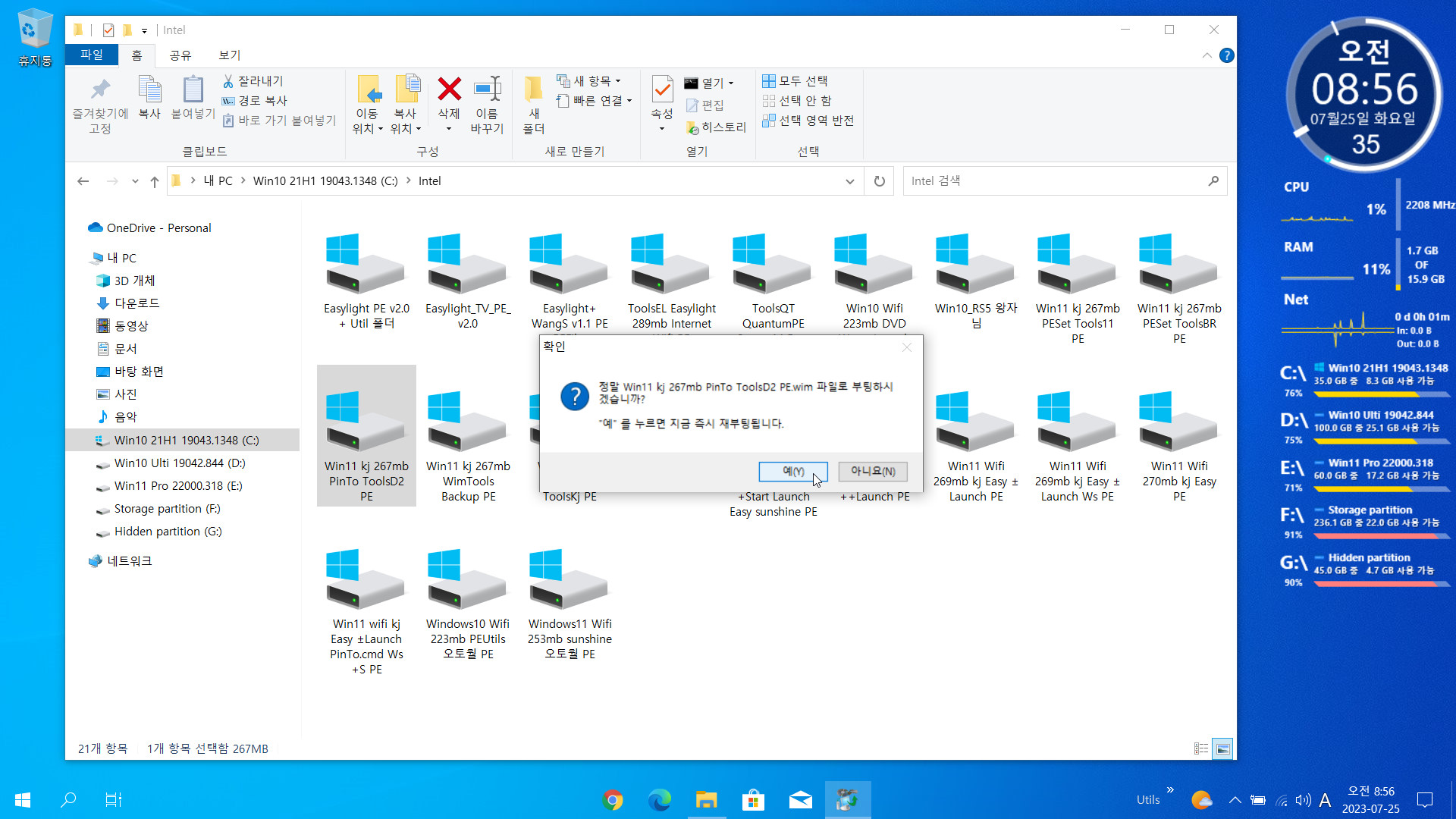Click 모두 선택 select all
1456x819 pixels.
coord(795,81)
